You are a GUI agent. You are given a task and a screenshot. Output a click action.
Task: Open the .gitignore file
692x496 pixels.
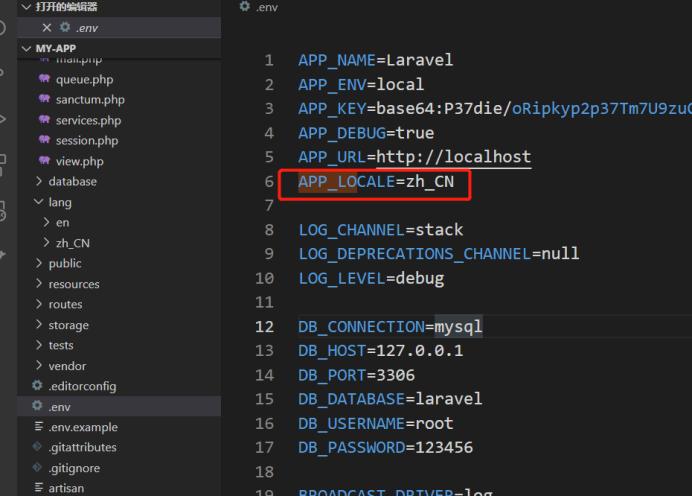[74, 468]
